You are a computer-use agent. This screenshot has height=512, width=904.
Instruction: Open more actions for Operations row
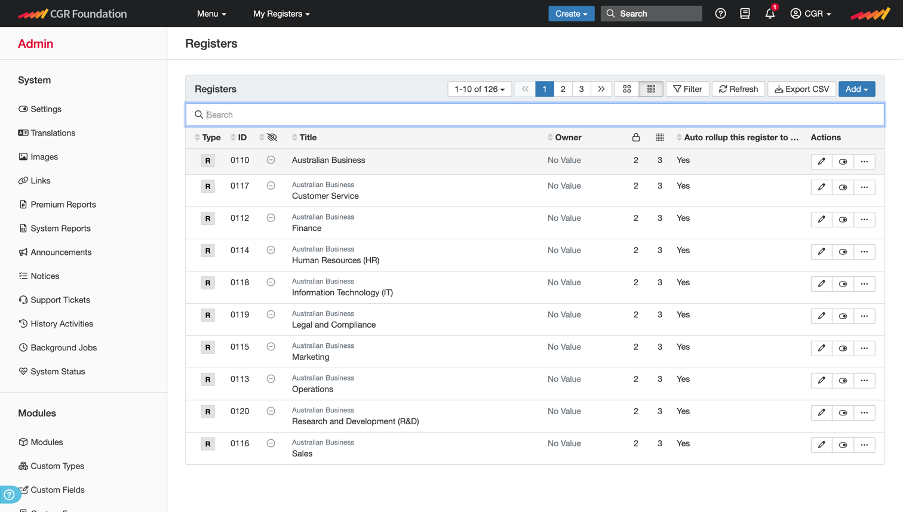point(864,381)
